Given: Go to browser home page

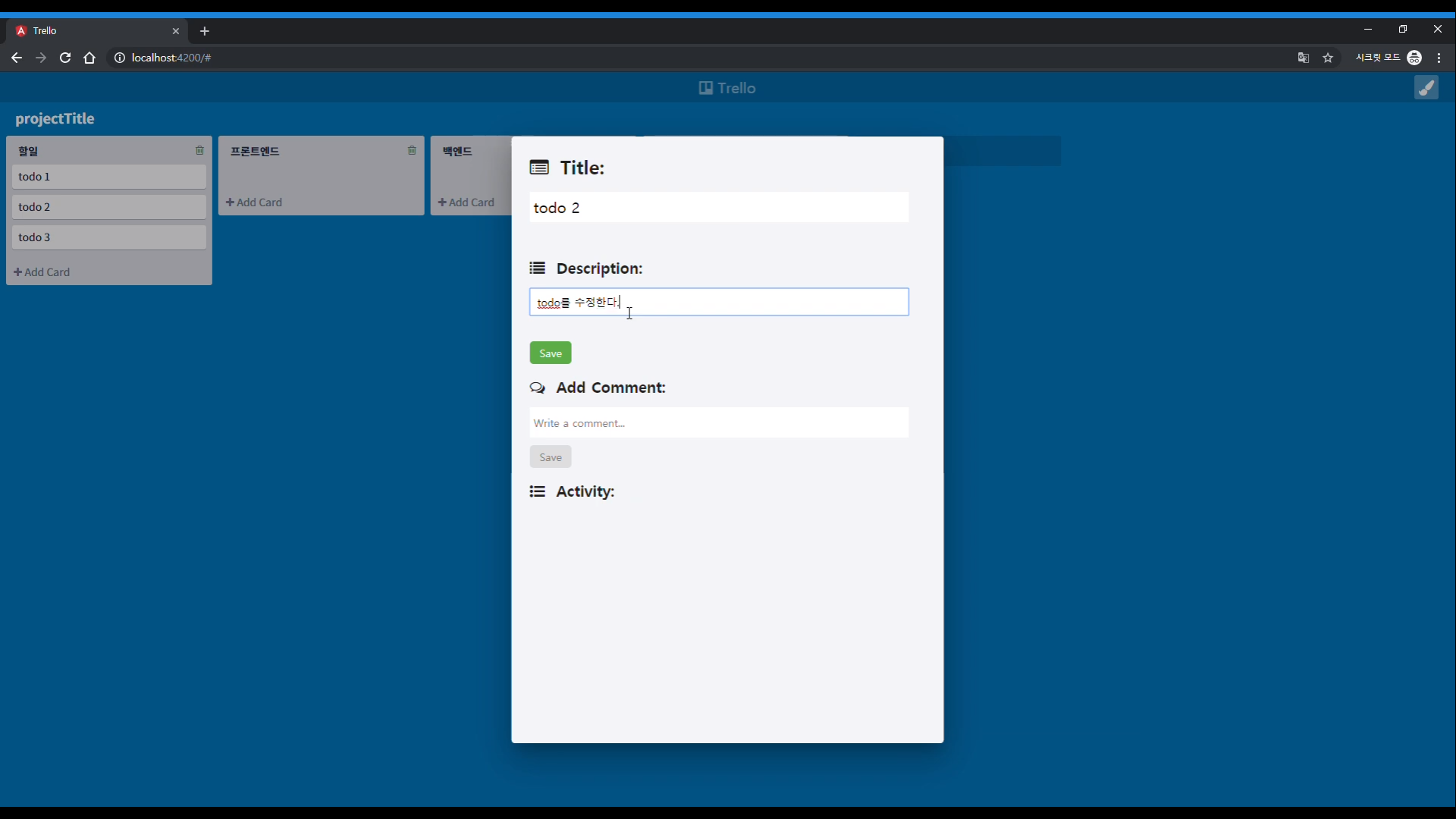Looking at the screenshot, I should (x=89, y=58).
